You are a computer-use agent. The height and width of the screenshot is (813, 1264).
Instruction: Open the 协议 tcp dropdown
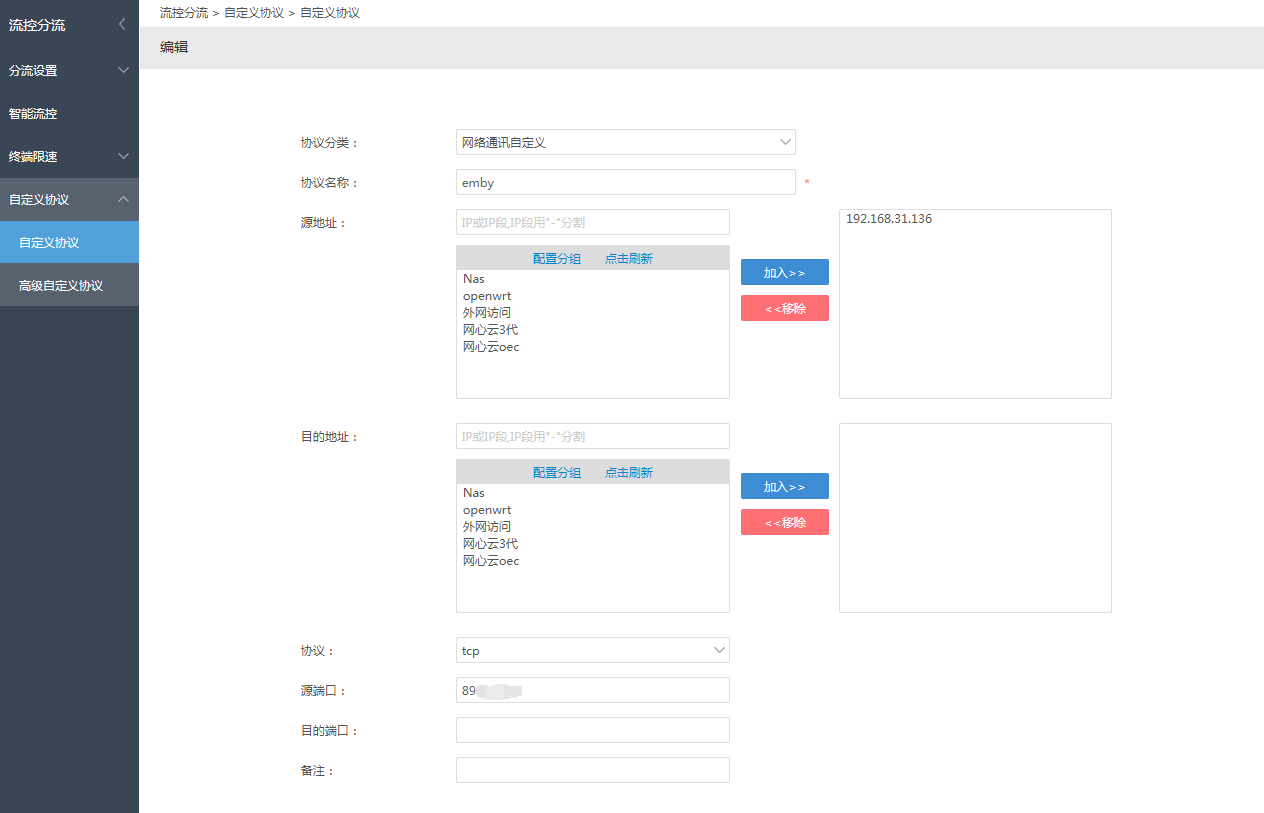[x=592, y=651]
